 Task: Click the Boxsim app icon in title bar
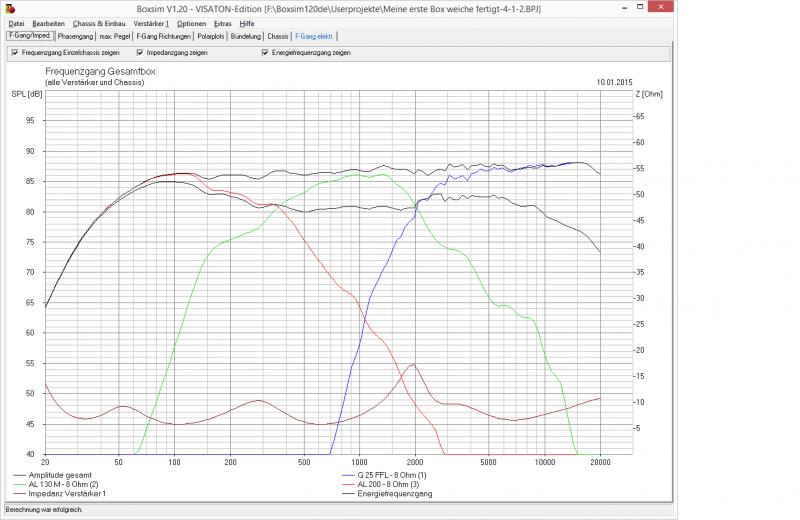(10, 8)
